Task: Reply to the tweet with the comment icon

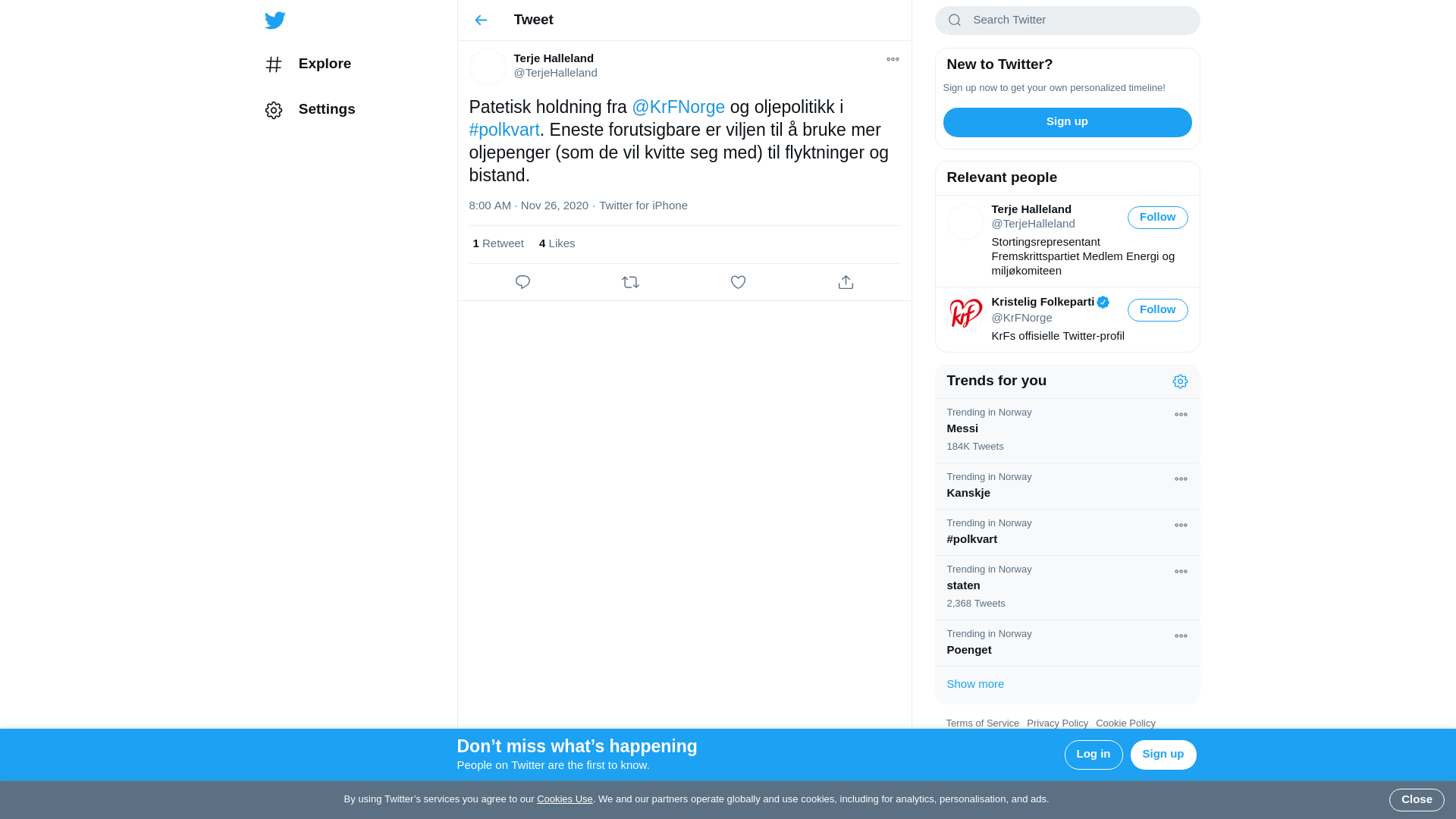Action: pos(522,282)
